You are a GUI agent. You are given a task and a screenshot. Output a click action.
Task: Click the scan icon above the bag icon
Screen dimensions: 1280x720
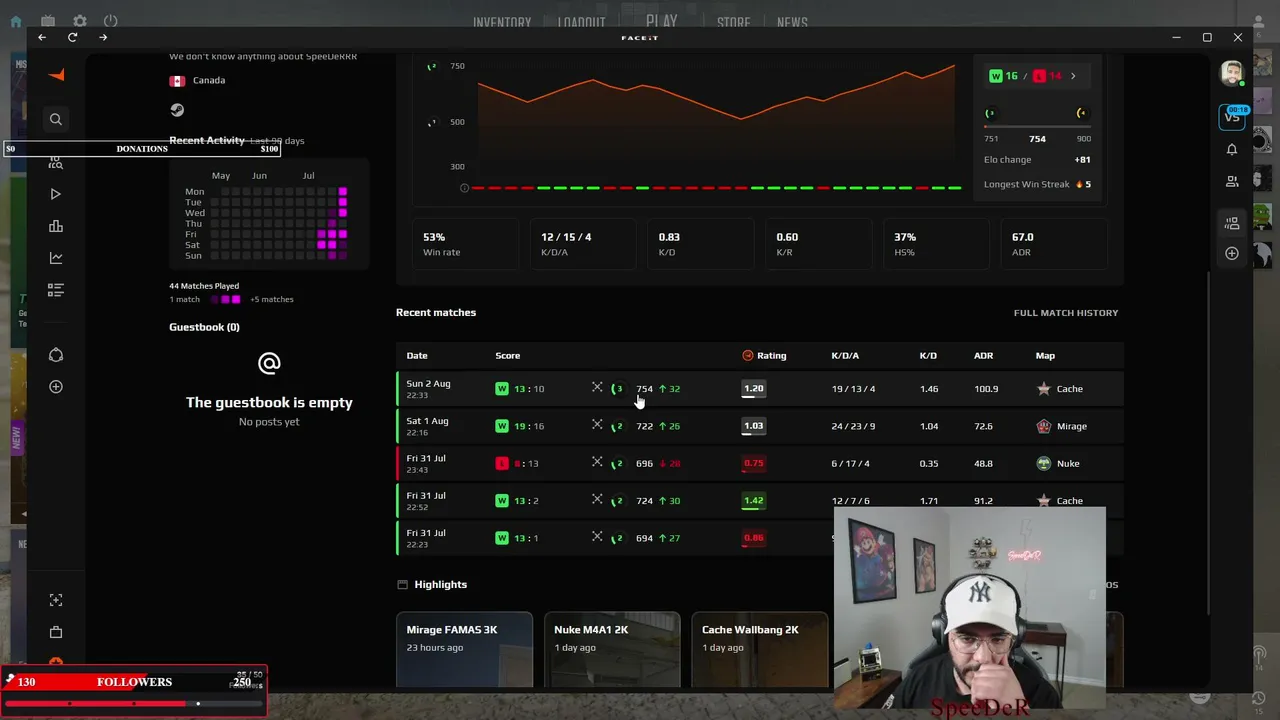point(56,600)
